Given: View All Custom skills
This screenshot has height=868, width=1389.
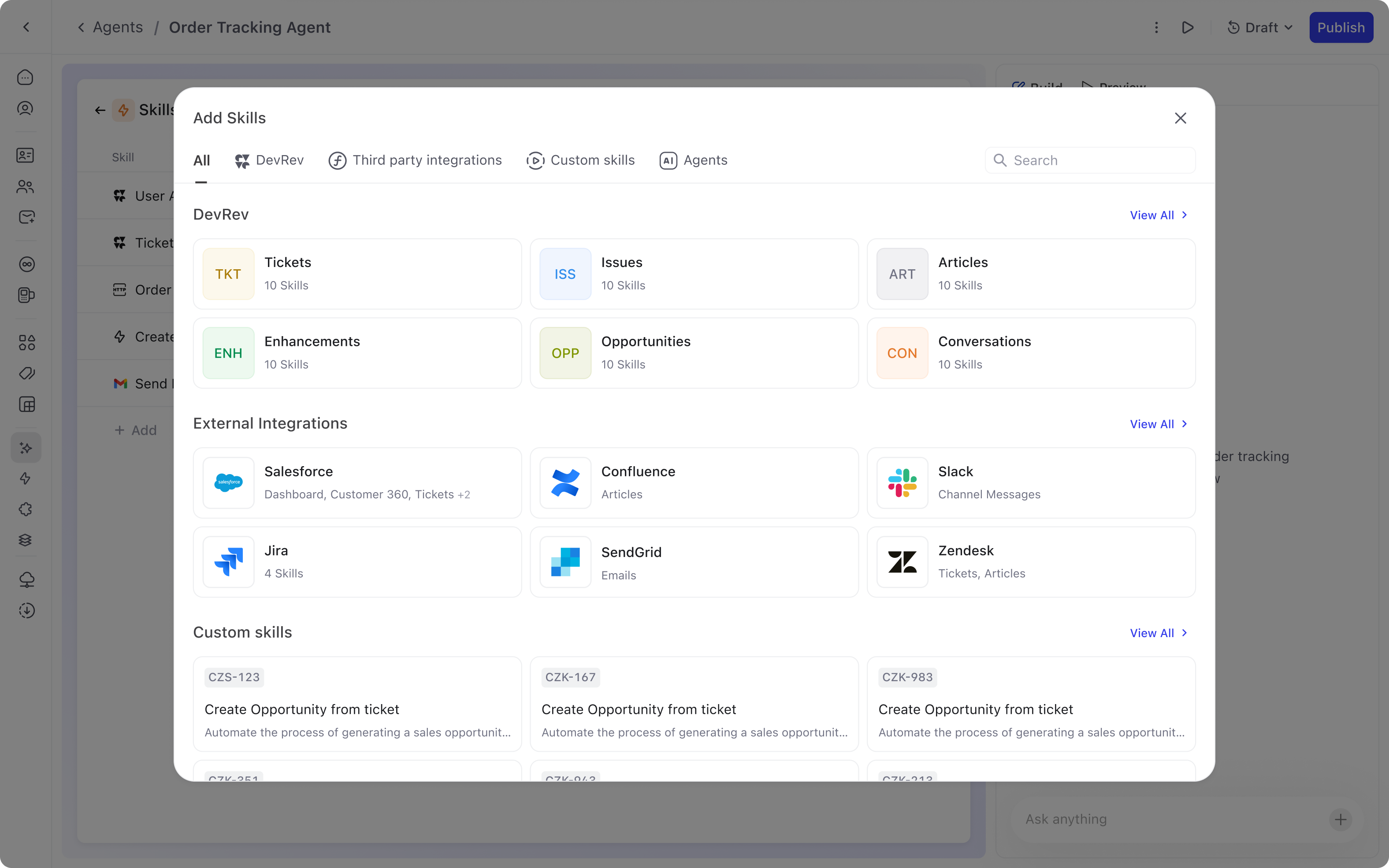Looking at the screenshot, I should click(1159, 633).
